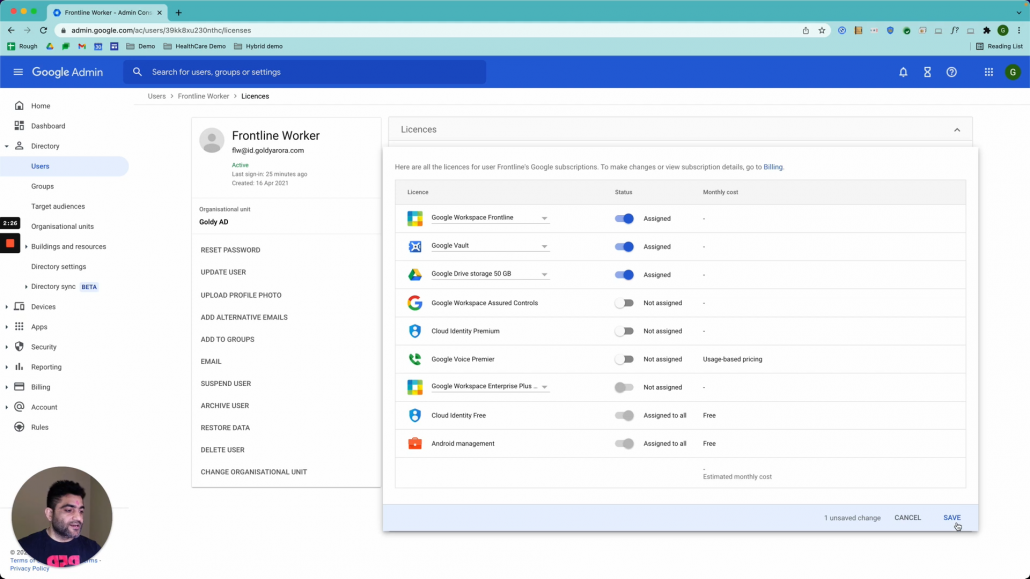Image resolution: width=1030 pixels, height=579 pixels.
Task: Select Groups in the sidebar
Action: coord(42,187)
